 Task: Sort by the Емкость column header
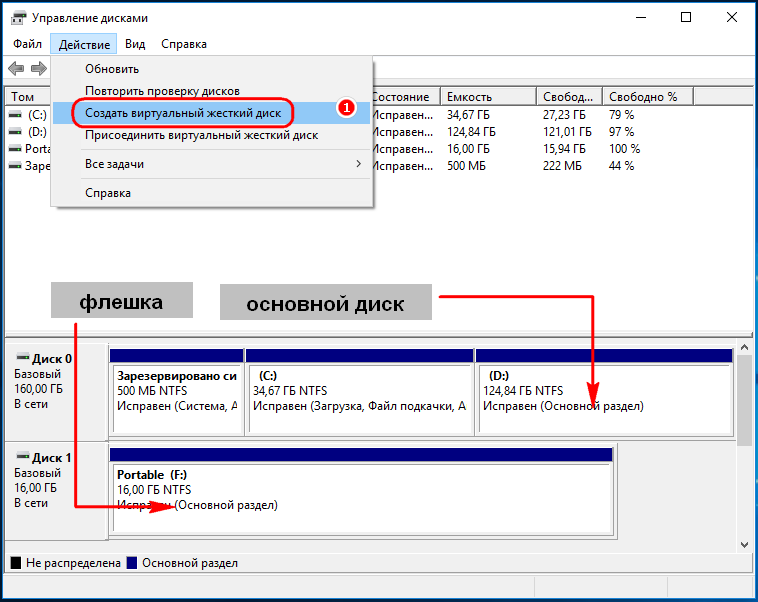488,97
